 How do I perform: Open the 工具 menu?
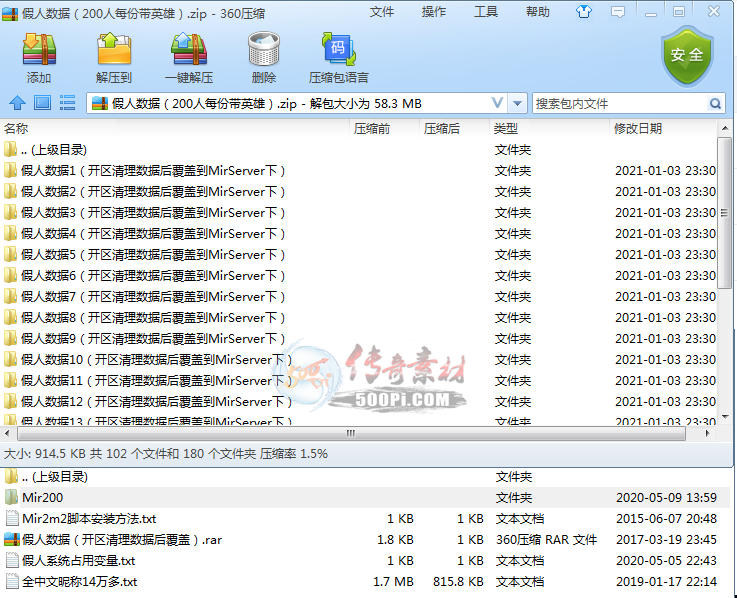coord(486,12)
